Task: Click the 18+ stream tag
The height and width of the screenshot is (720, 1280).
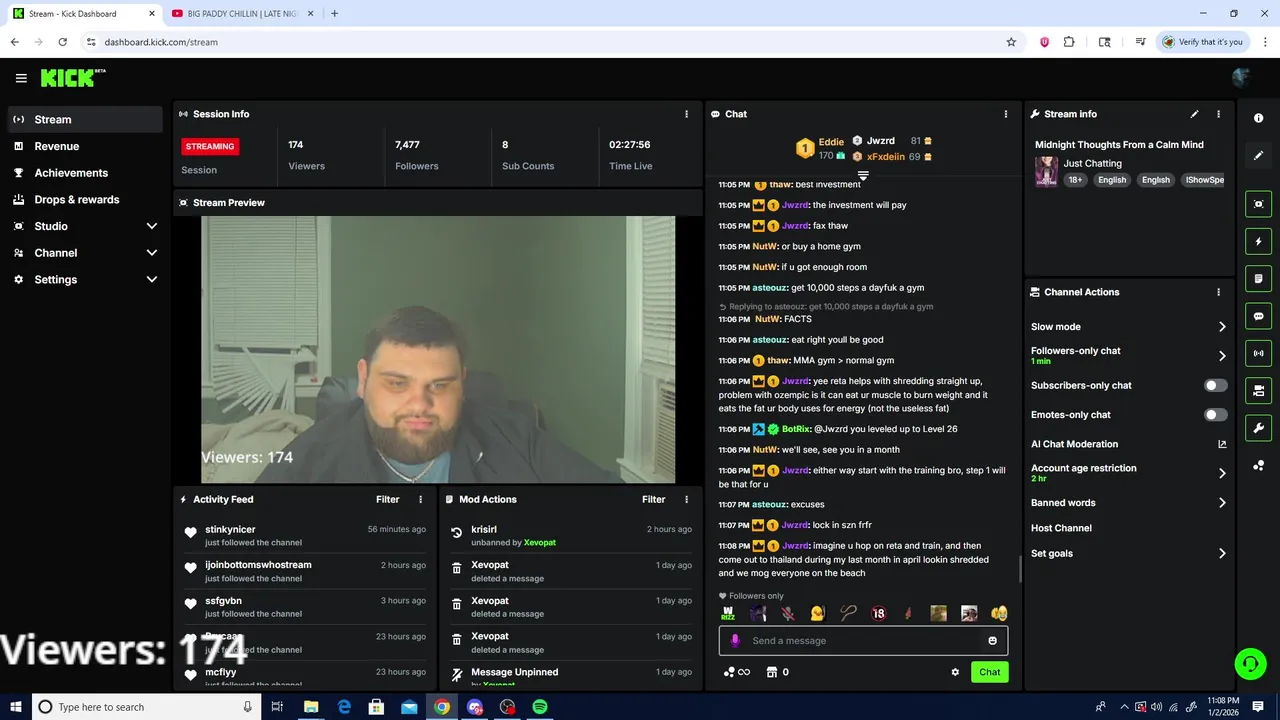Action: coord(1075,180)
